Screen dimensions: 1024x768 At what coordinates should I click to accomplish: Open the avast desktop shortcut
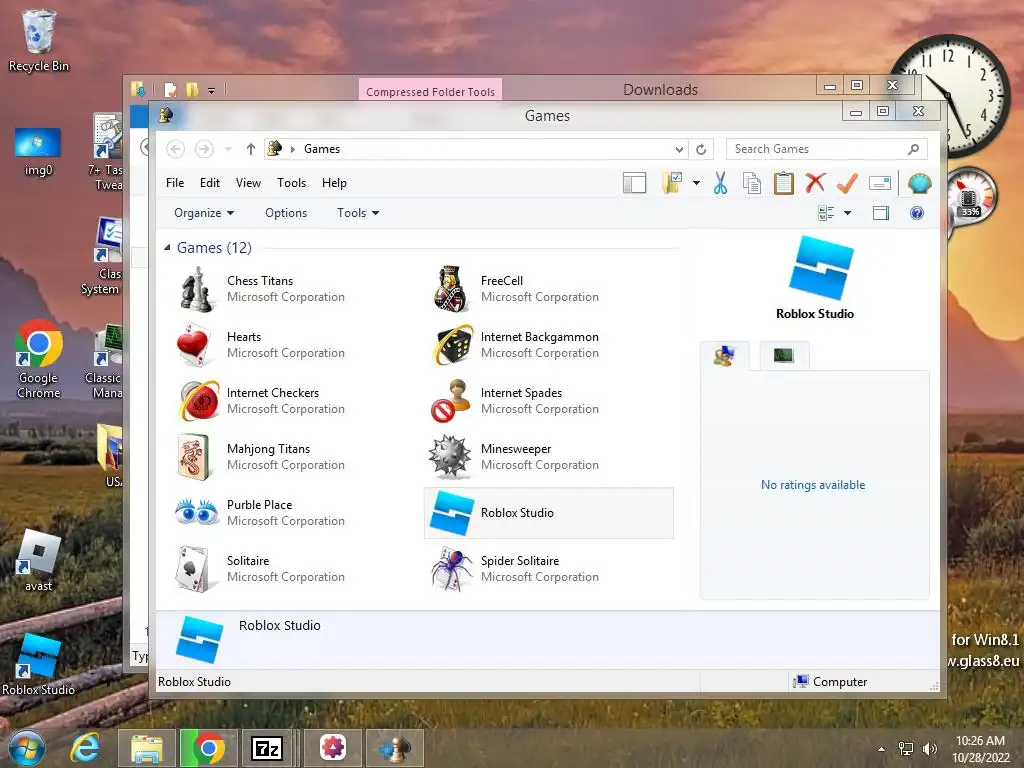pos(39,560)
